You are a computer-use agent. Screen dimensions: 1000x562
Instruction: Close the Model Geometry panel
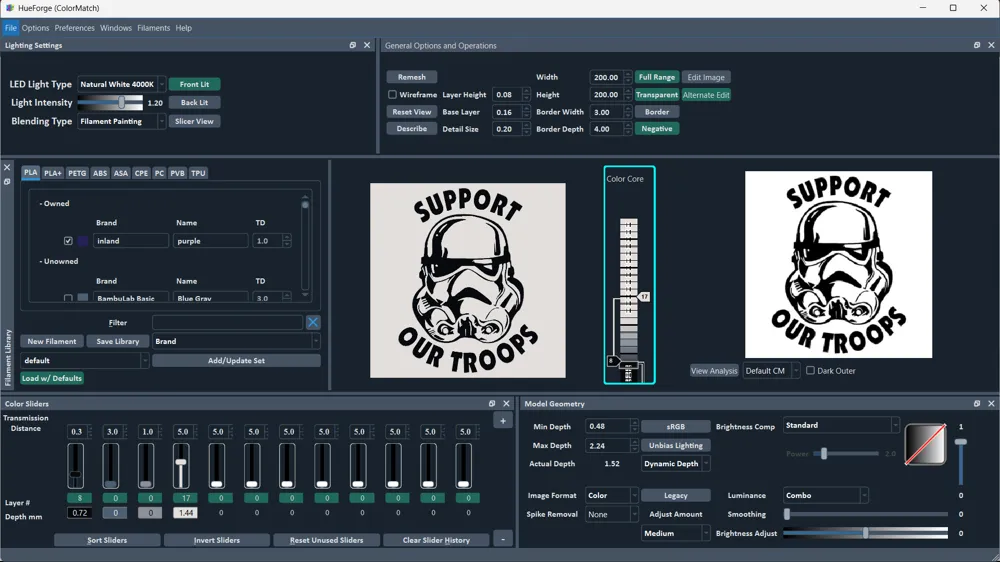(991, 404)
